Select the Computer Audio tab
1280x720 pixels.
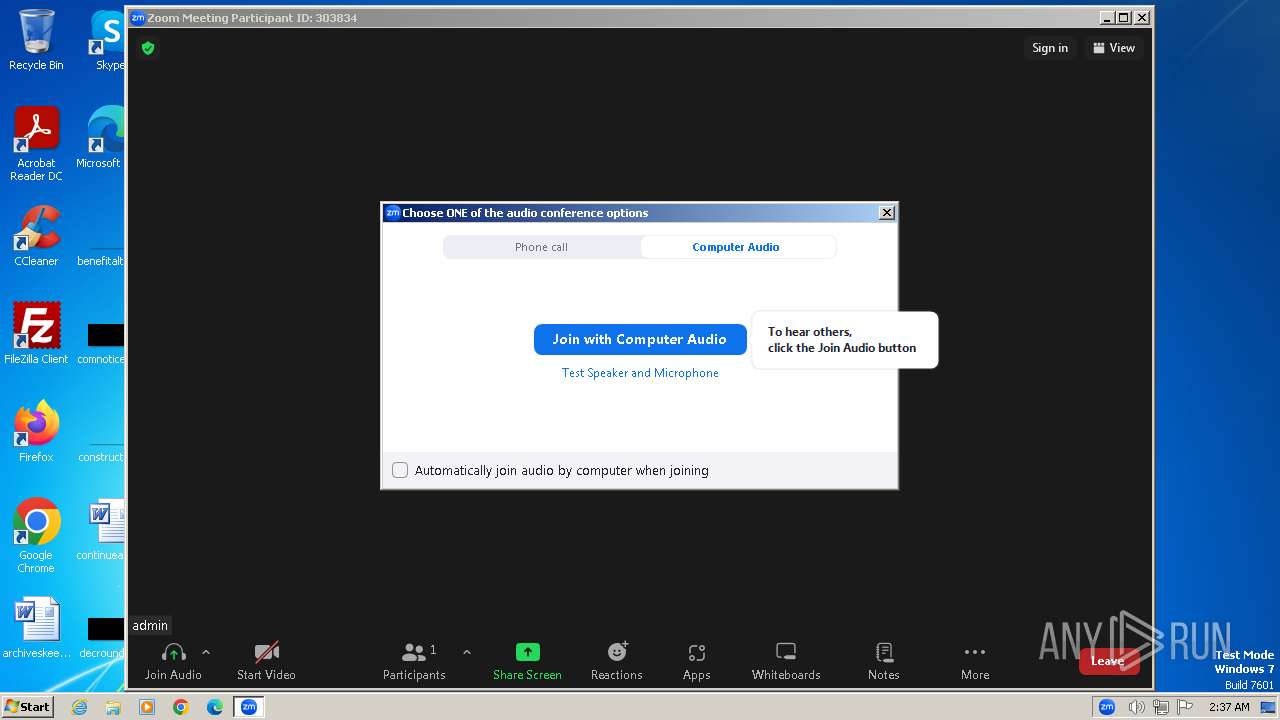(736, 247)
